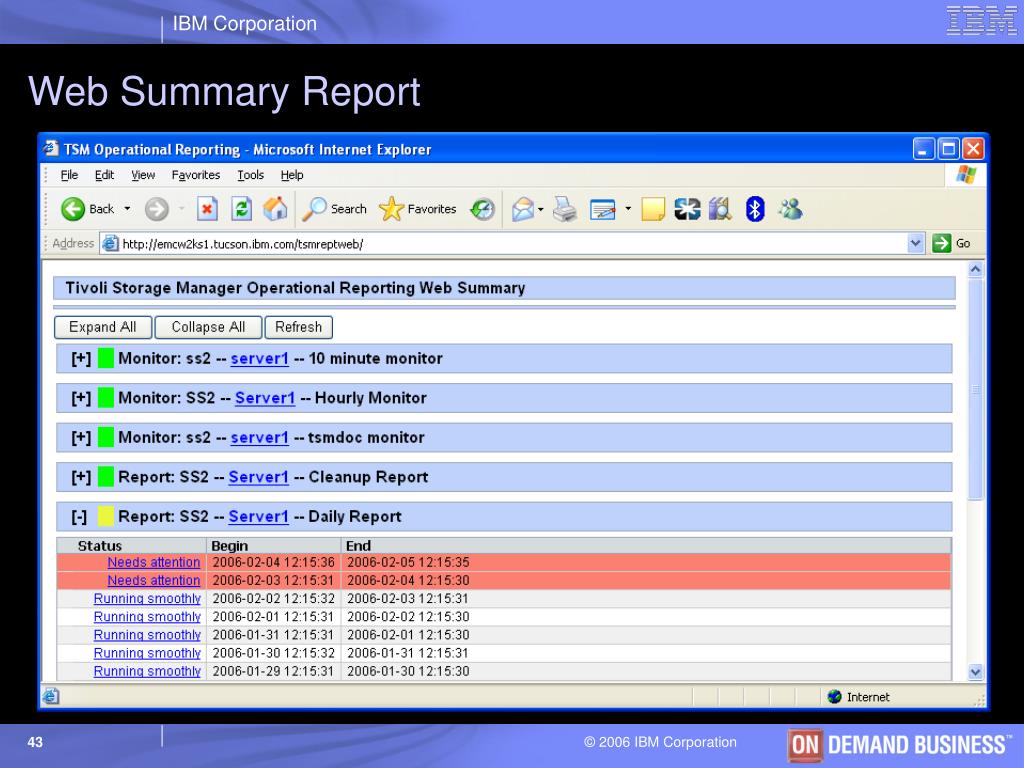Viewport: 1024px width, 768px height.
Task: Click the vertical scrollbar up arrow
Action: 975,269
